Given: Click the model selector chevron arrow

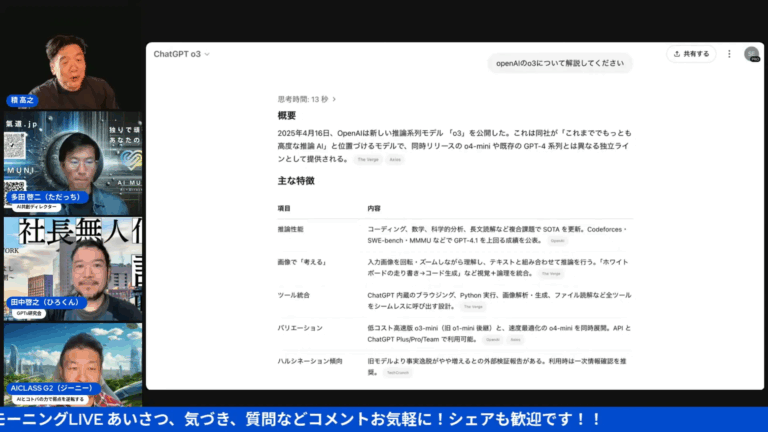Looking at the screenshot, I should coord(207,54).
